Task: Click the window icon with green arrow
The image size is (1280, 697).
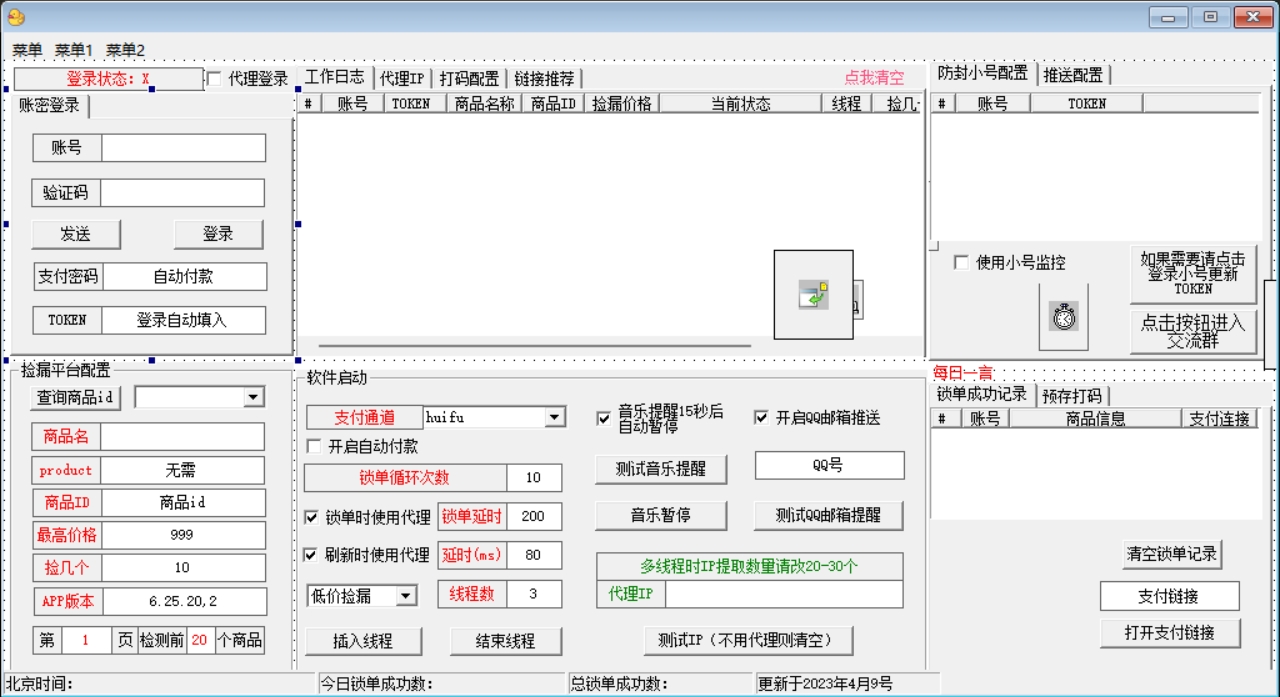Action: click(813, 295)
